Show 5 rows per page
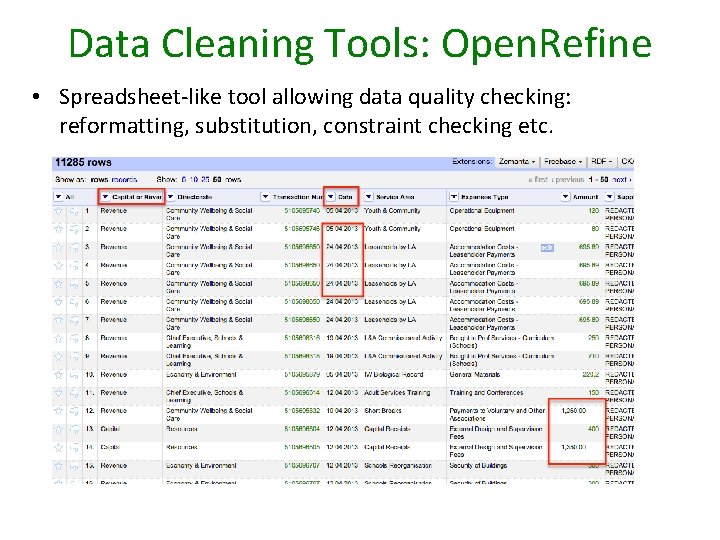The width and height of the screenshot is (720, 540). coord(184,180)
